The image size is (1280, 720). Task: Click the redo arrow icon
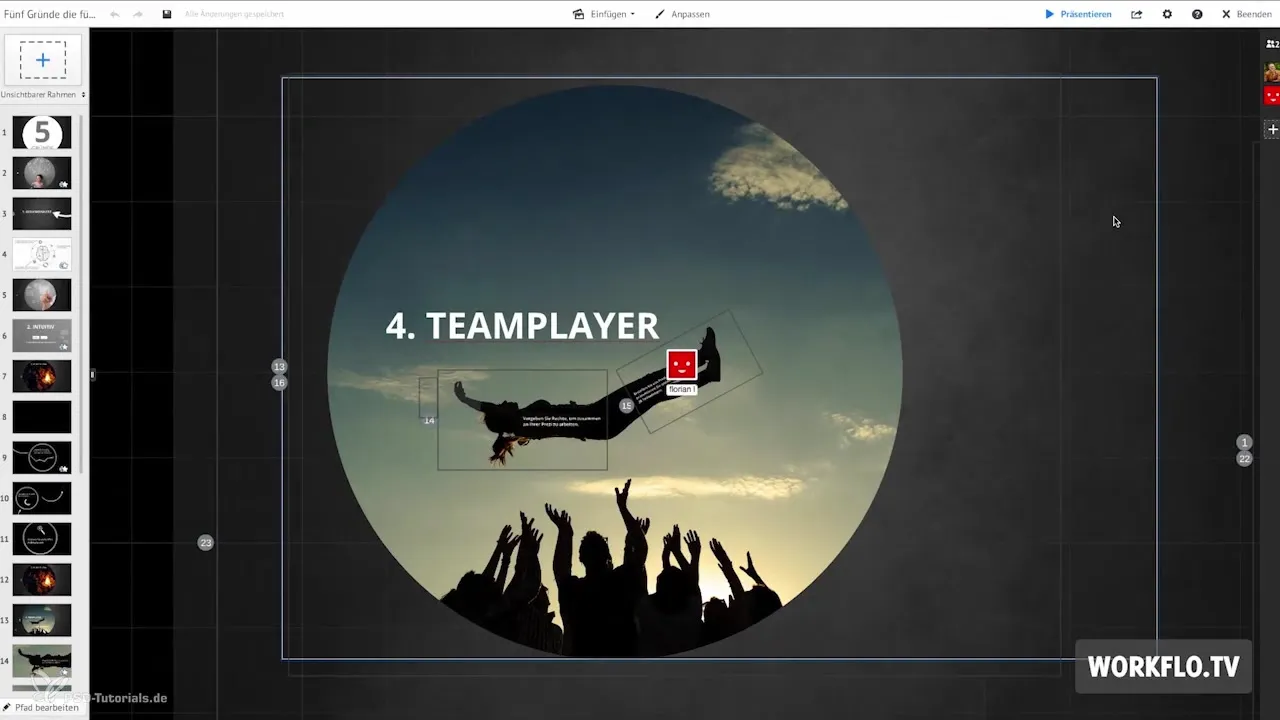(x=138, y=15)
